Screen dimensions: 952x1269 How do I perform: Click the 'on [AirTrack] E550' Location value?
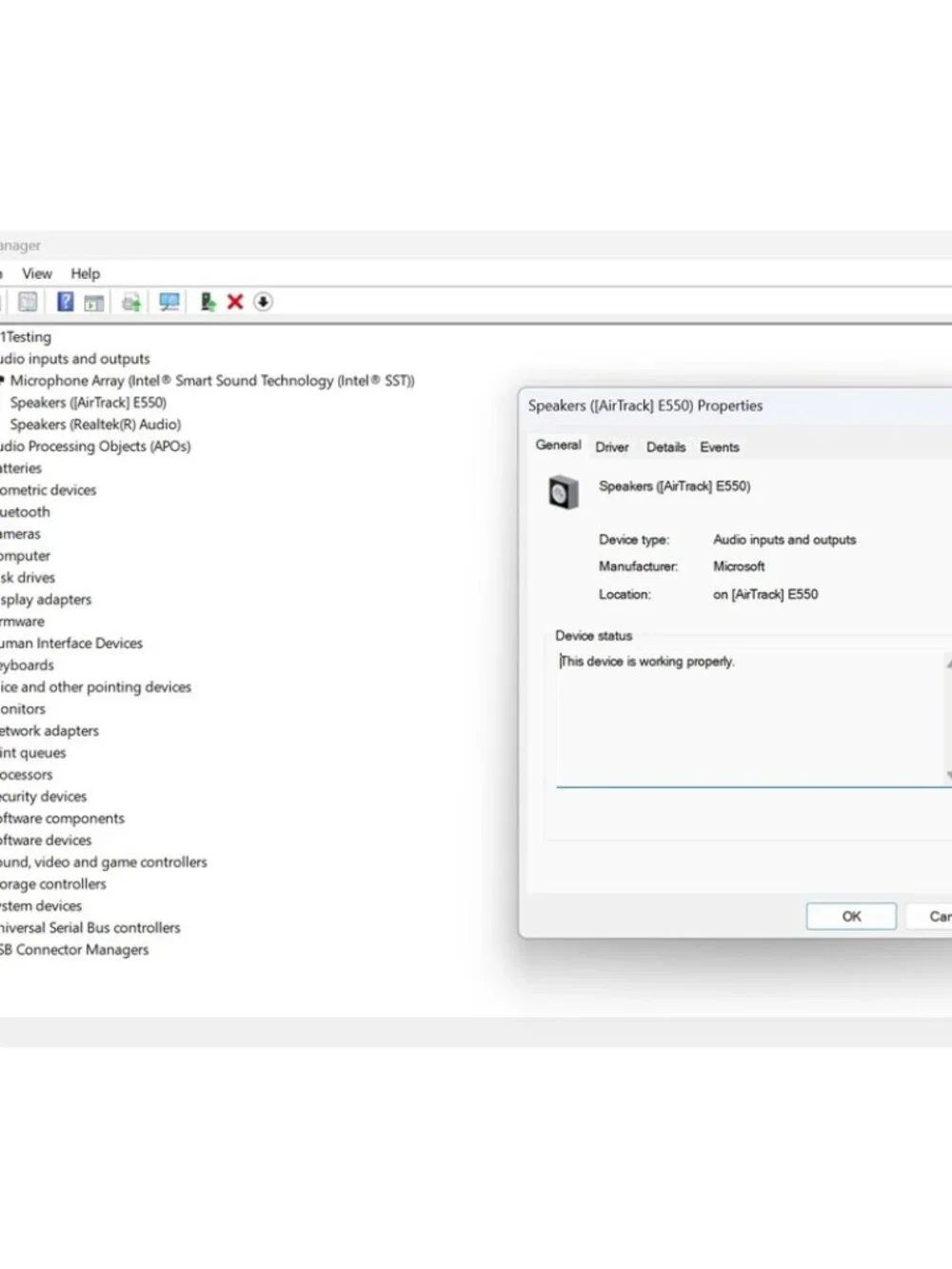pos(765,594)
